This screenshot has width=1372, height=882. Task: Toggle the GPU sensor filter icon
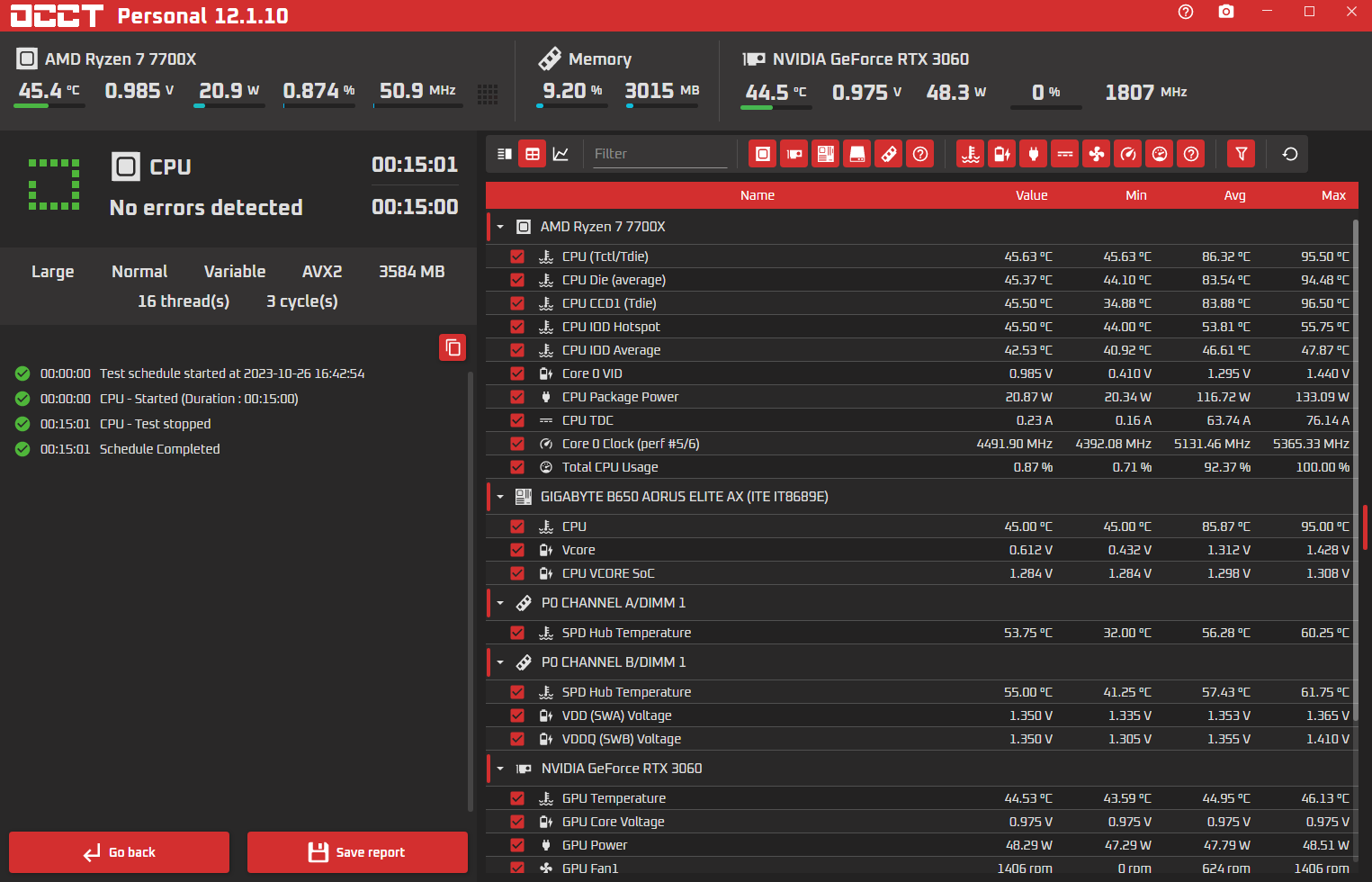click(794, 154)
